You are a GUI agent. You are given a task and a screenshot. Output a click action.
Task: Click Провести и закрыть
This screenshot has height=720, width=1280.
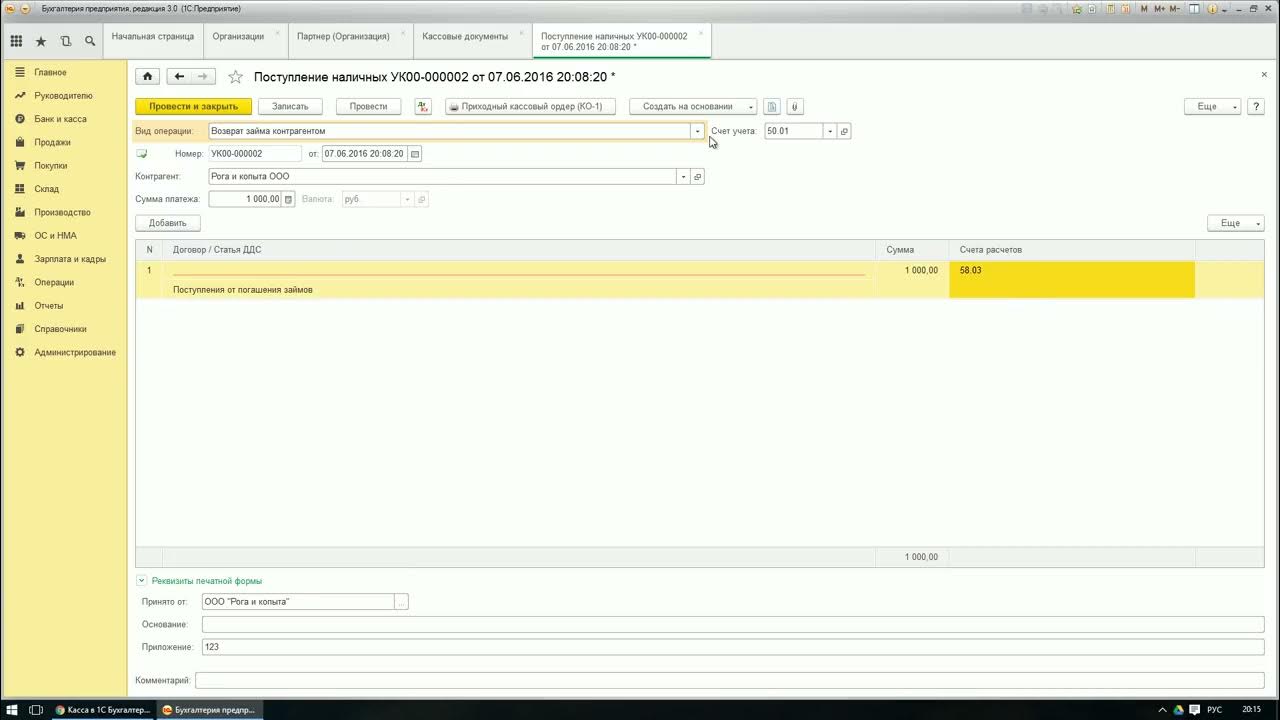(x=193, y=106)
